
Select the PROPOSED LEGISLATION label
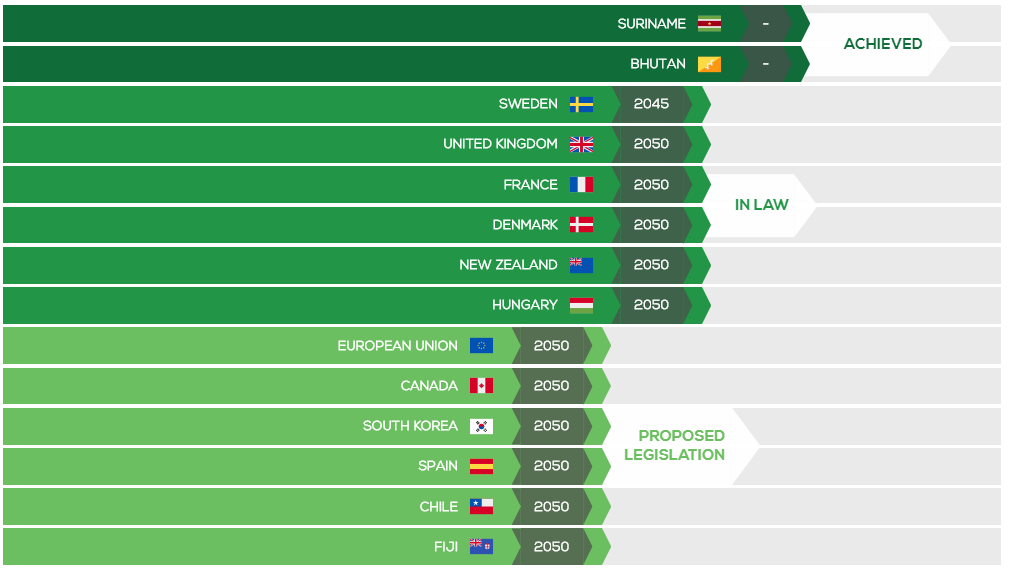point(674,445)
